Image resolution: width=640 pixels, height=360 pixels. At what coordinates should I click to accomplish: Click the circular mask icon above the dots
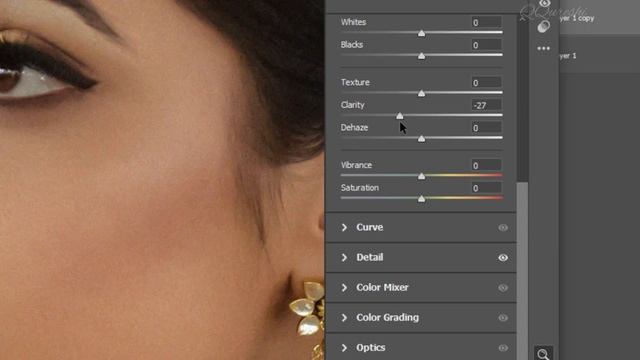[x=543, y=27]
